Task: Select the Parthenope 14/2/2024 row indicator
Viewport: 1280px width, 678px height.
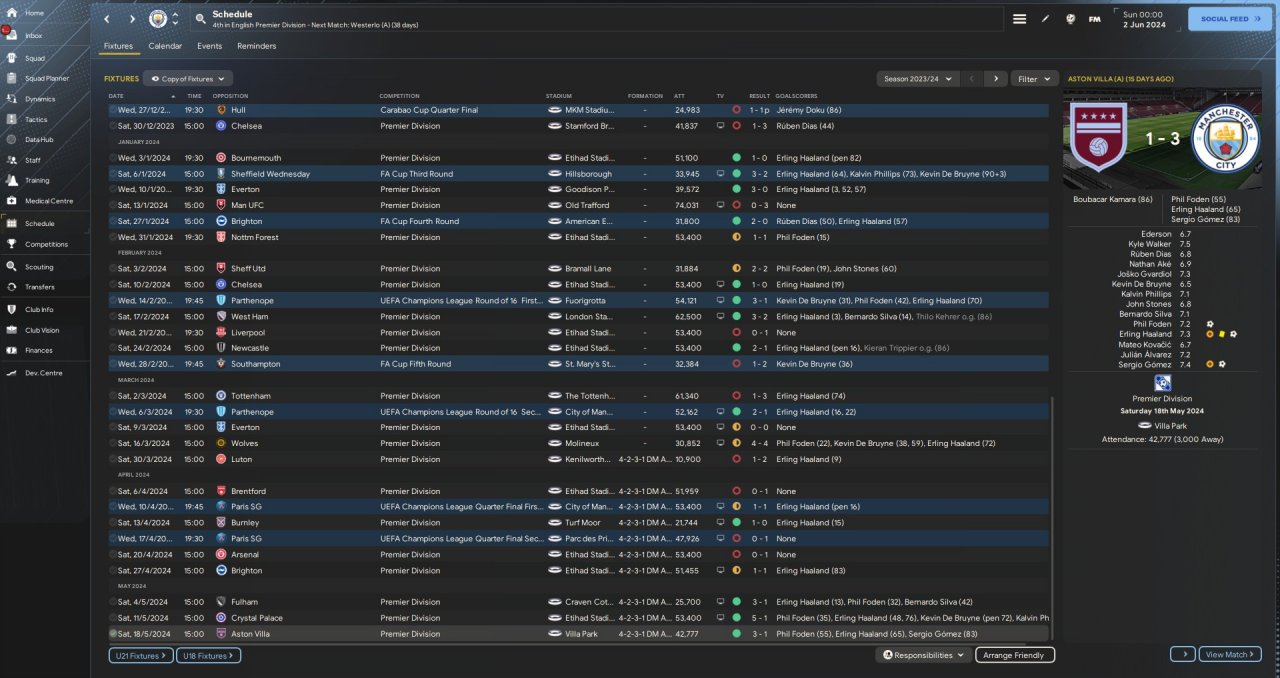Action: [x=113, y=301]
